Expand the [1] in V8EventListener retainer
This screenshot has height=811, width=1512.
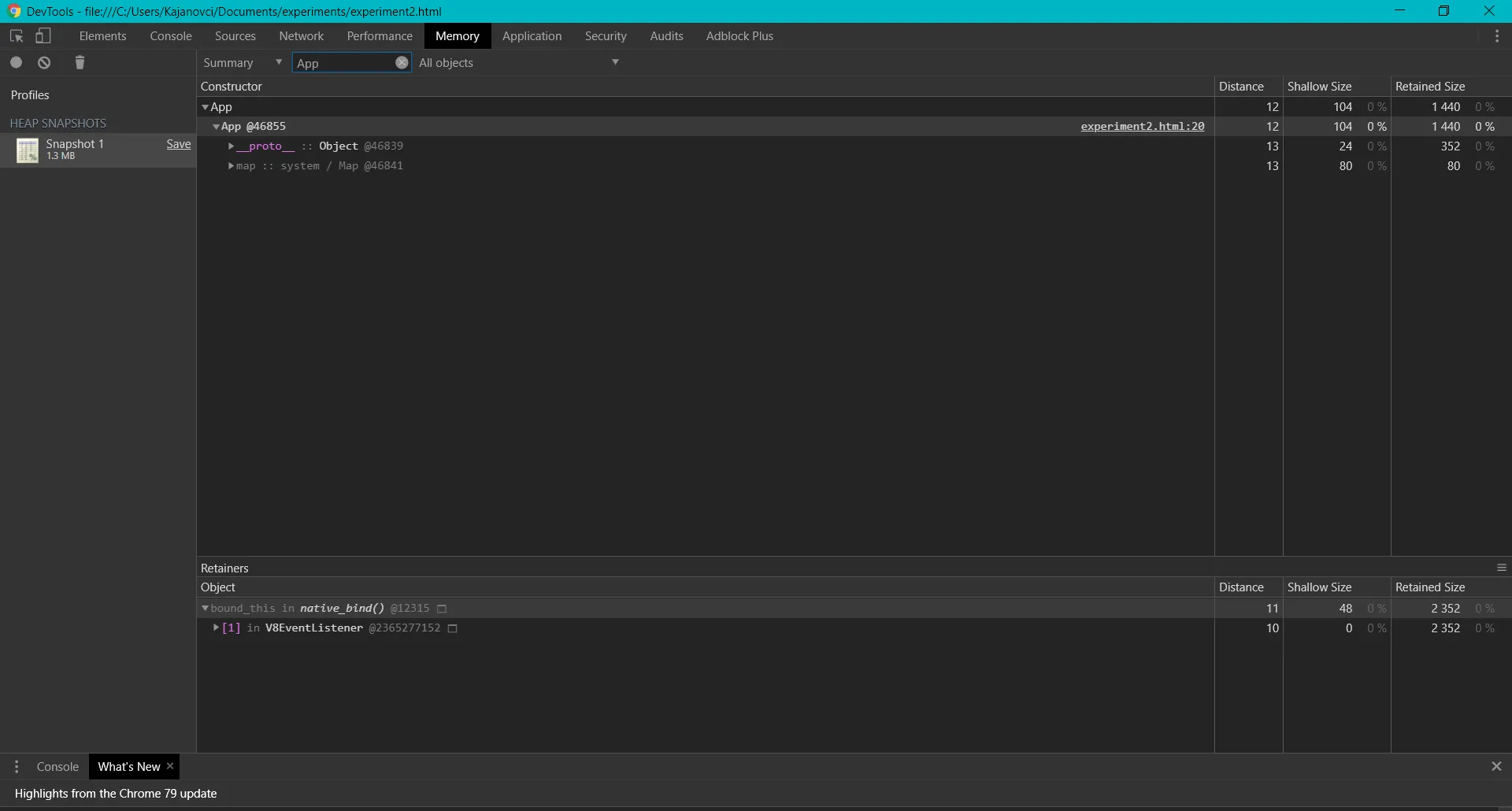click(x=216, y=628)
